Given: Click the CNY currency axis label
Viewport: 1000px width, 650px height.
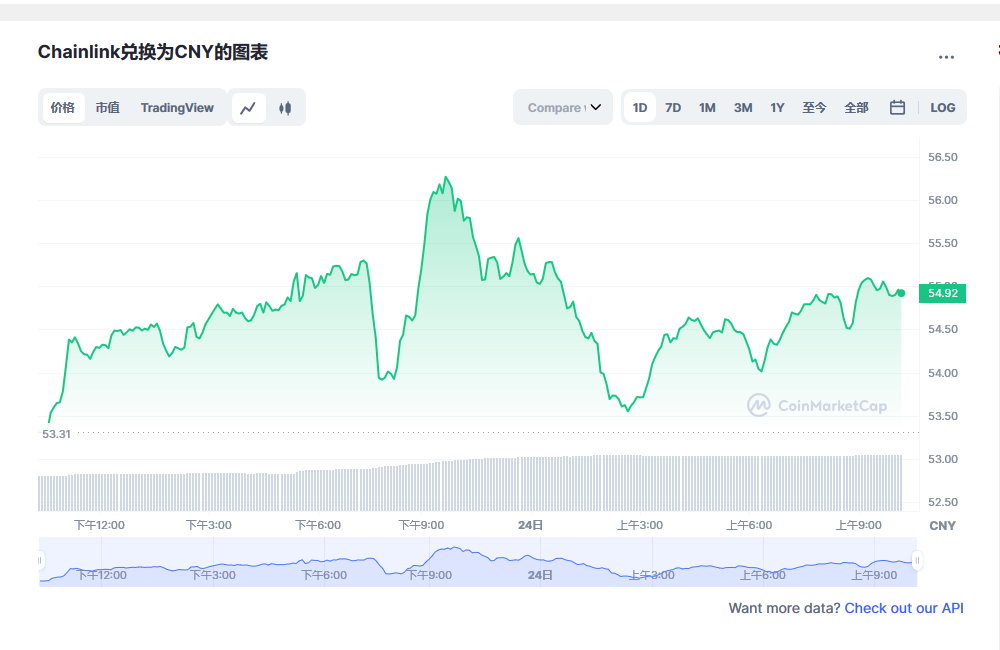Looking at the screenshot, I should pyautogui.click(x=942, y=526).
